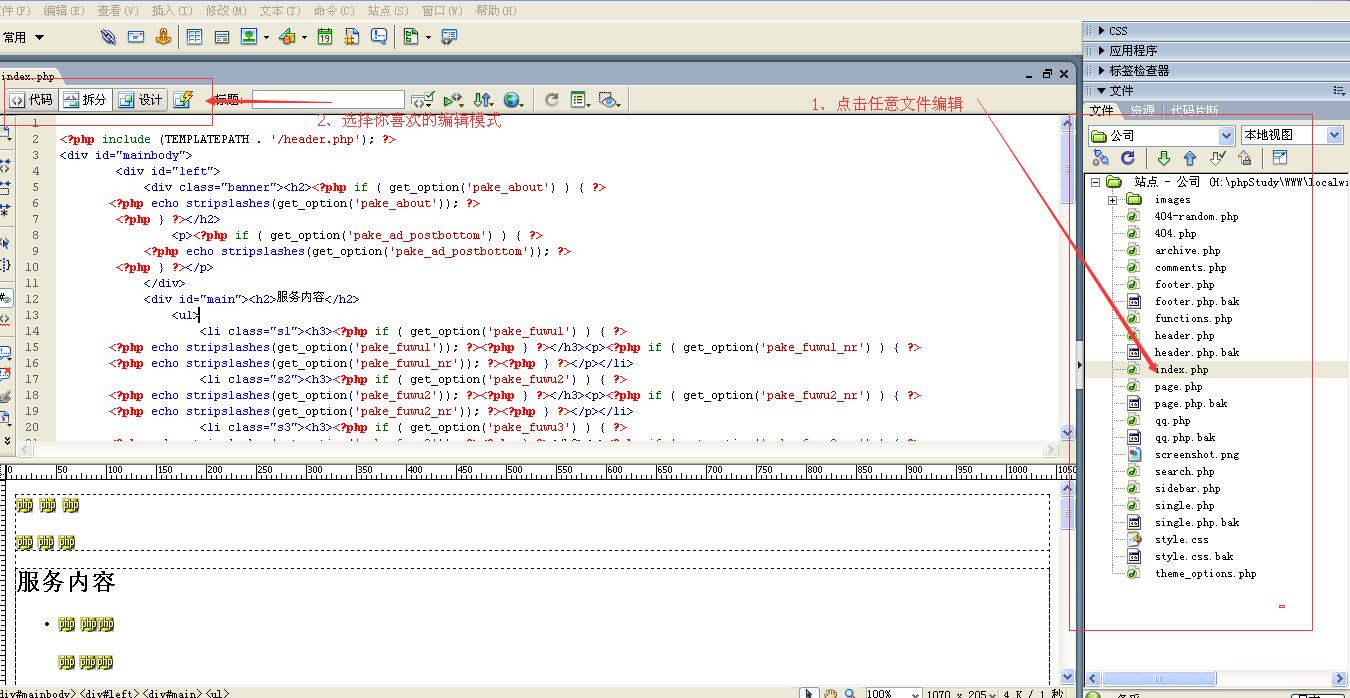
Task: Open the Images button dropdown arrow
Action: (265, 37)
